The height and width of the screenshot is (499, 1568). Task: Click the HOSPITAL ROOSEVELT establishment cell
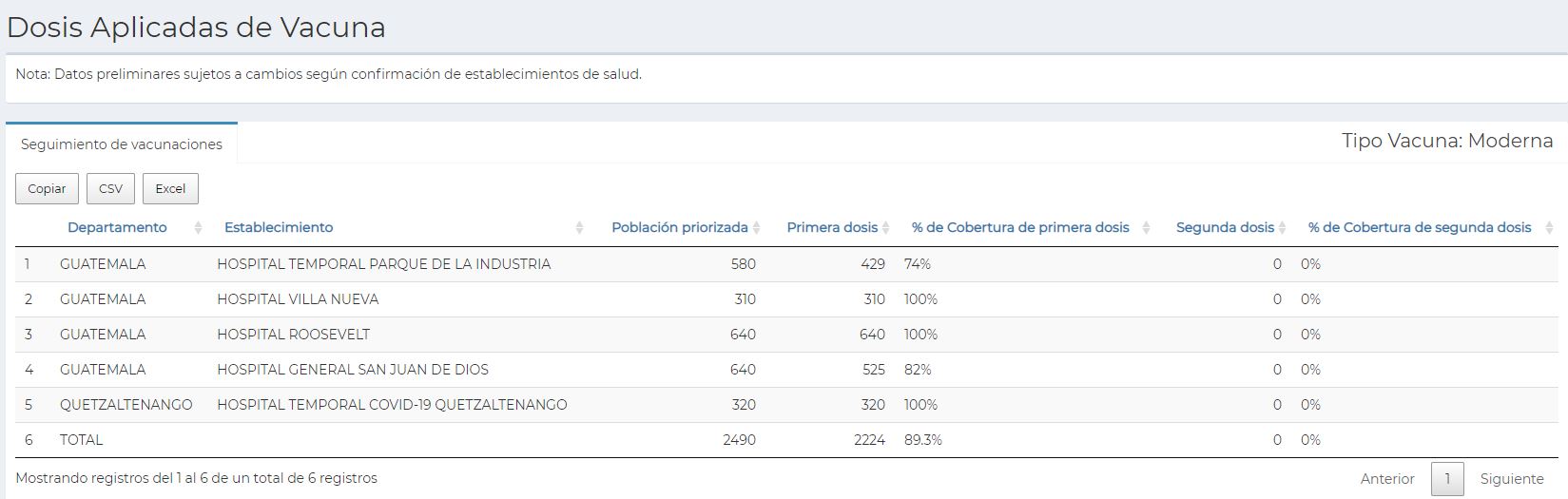pyautogui.click(x=293, y=335)
